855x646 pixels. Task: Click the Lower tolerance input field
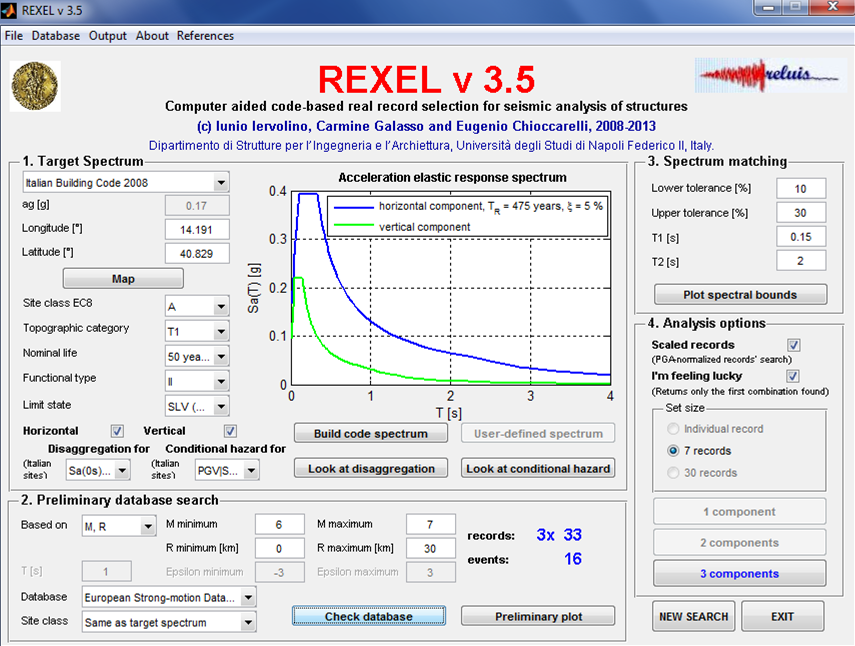pyautogui.click(x=800, y=189)
